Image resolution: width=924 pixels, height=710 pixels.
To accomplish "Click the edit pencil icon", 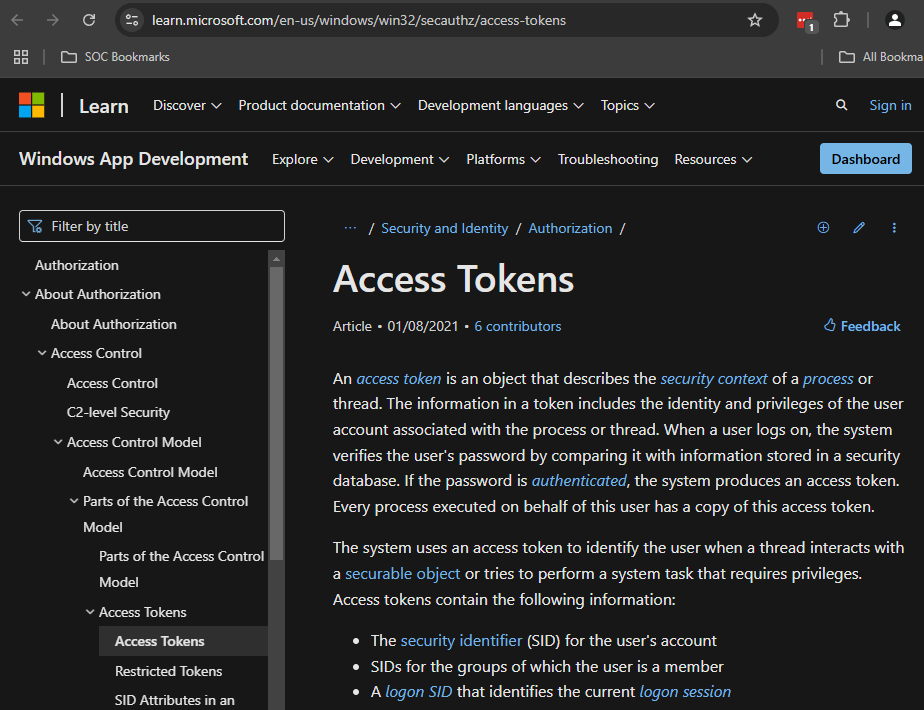I will point(858,228).
